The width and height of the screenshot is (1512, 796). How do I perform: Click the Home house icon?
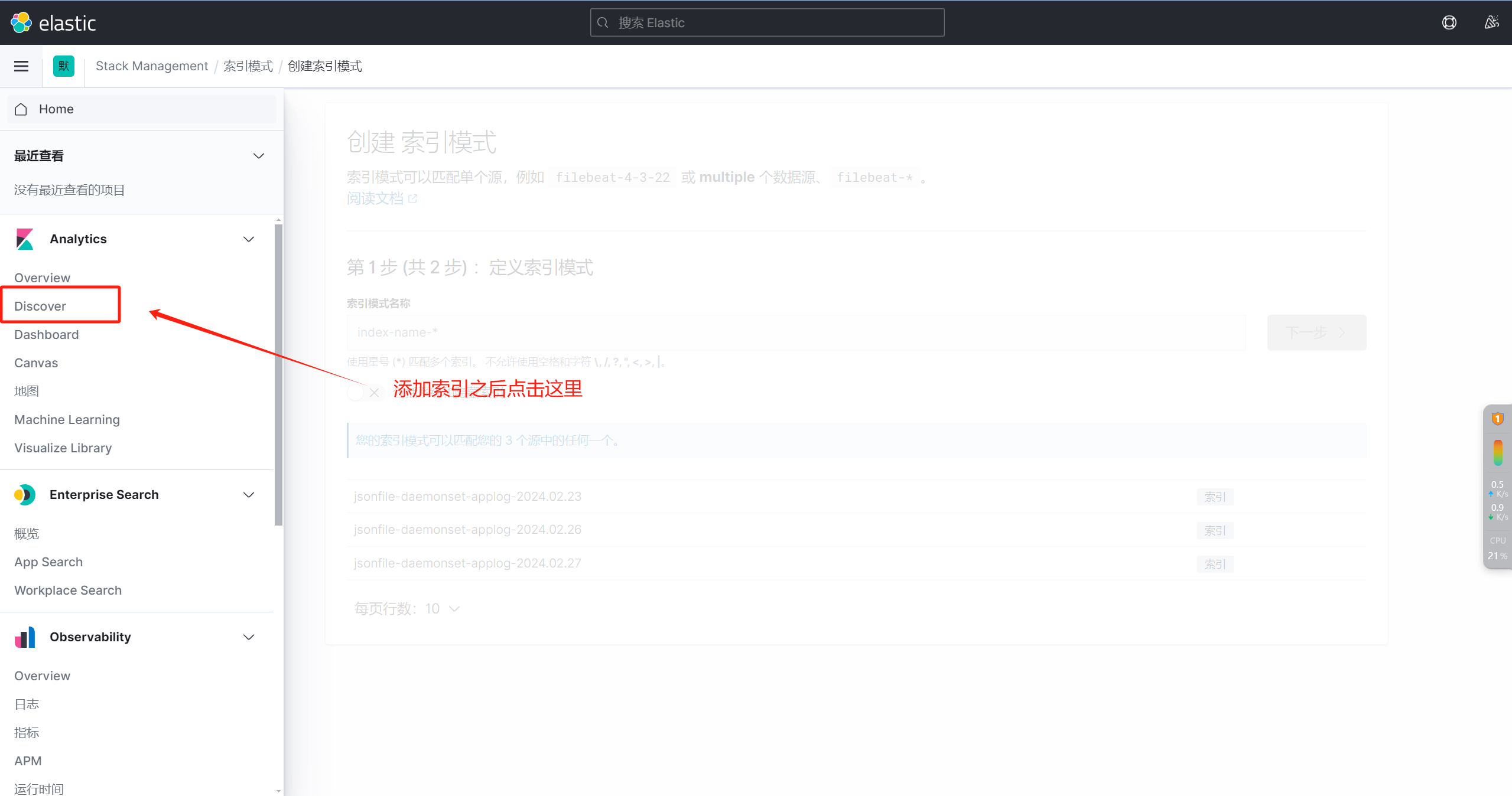21,109
